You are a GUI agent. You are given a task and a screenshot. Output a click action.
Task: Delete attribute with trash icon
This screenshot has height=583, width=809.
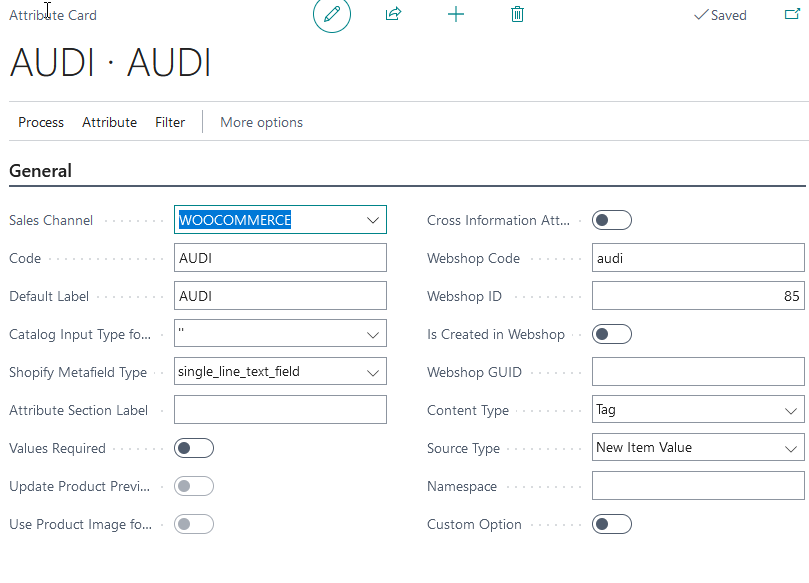click(x=517, y=14)
